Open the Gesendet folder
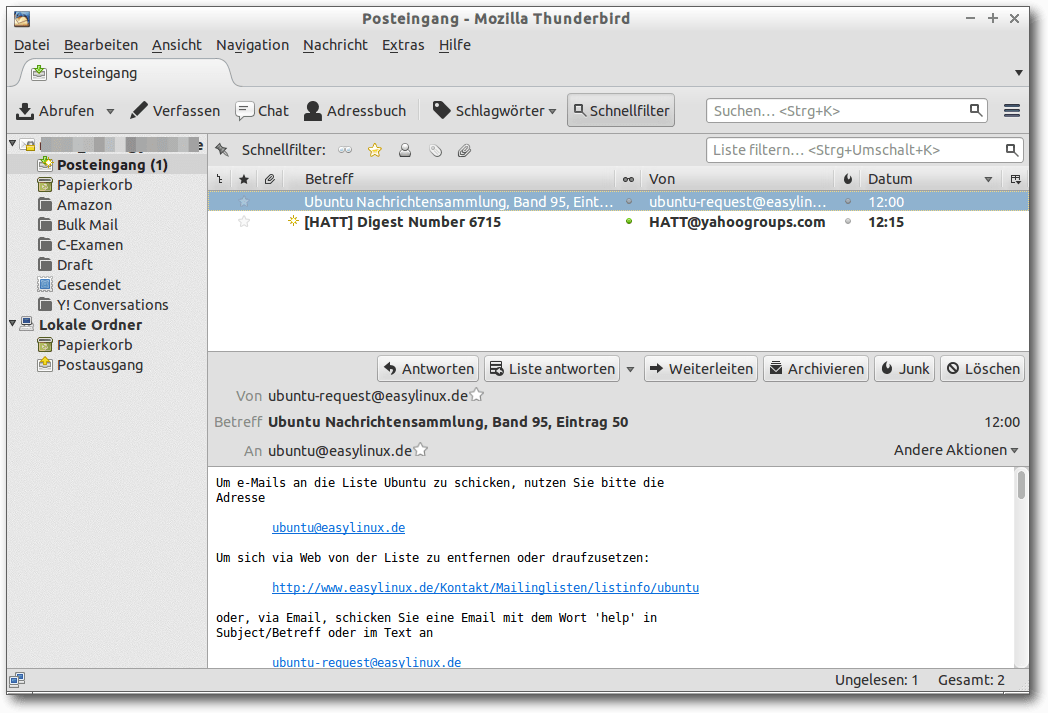 pos(88,285)
